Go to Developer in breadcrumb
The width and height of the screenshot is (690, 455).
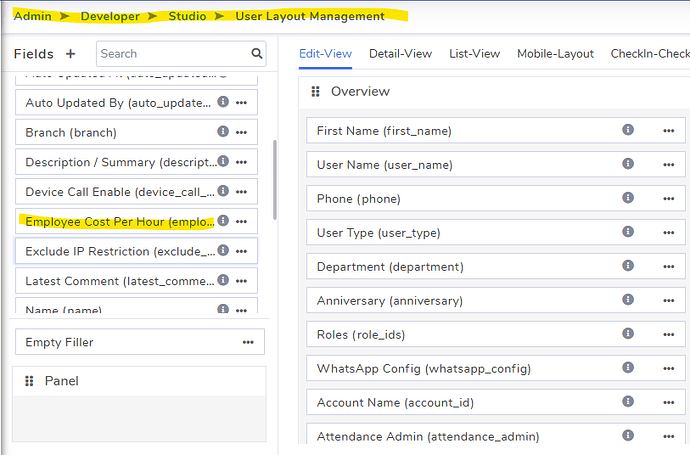[x=110, y=16]
